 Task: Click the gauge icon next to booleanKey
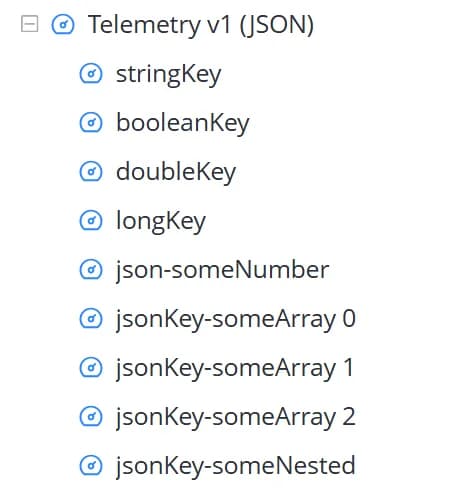pos(91,122)
